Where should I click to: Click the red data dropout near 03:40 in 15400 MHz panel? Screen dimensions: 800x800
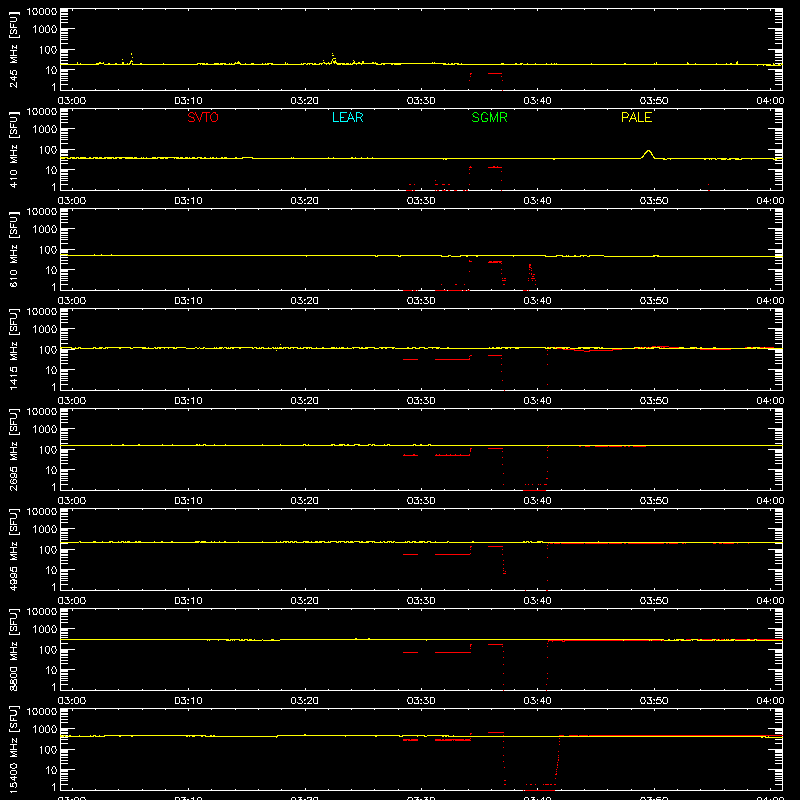click(540, 788)
